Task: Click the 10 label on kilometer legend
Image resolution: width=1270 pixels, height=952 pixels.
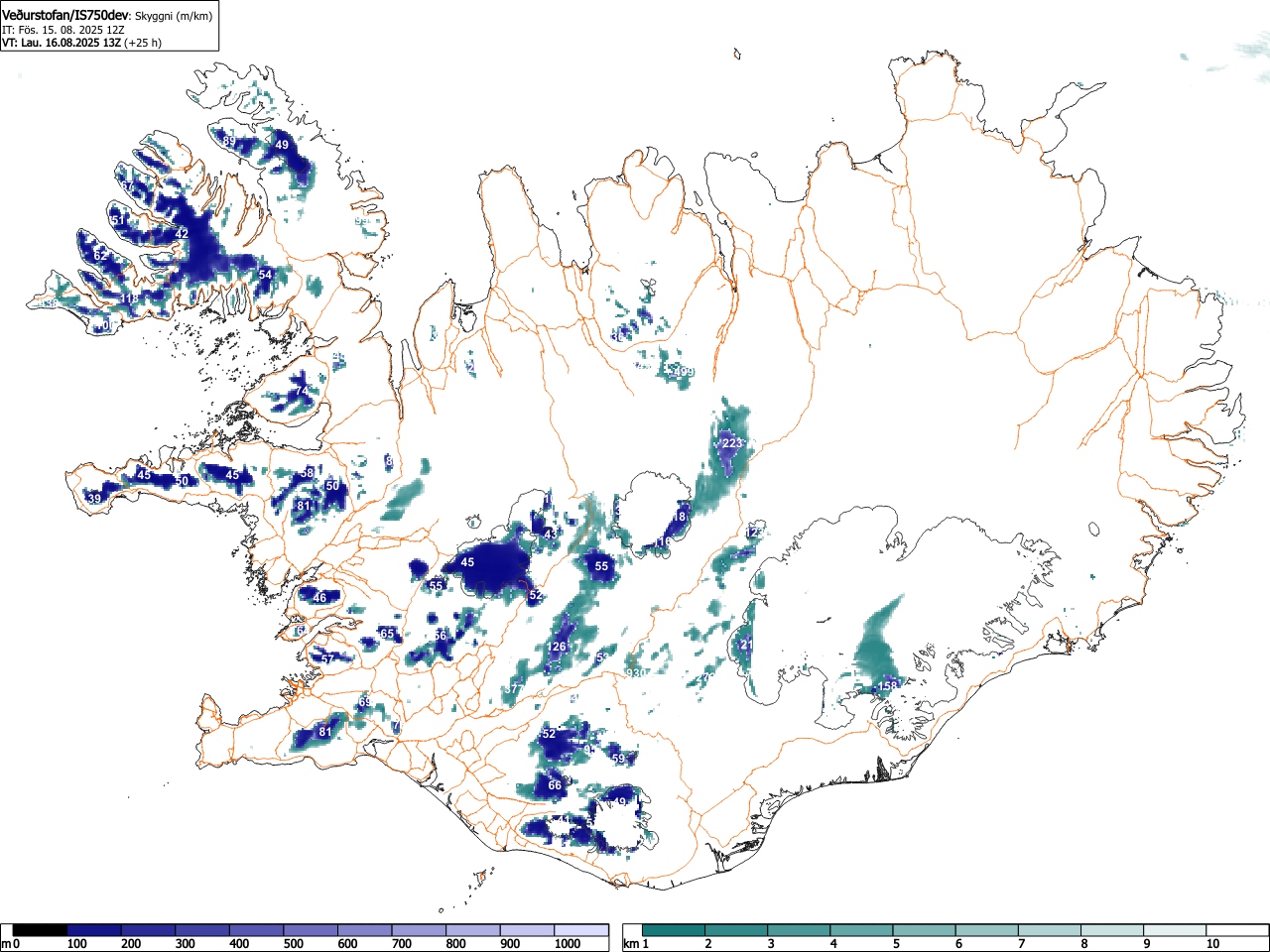Action: 1212,944
